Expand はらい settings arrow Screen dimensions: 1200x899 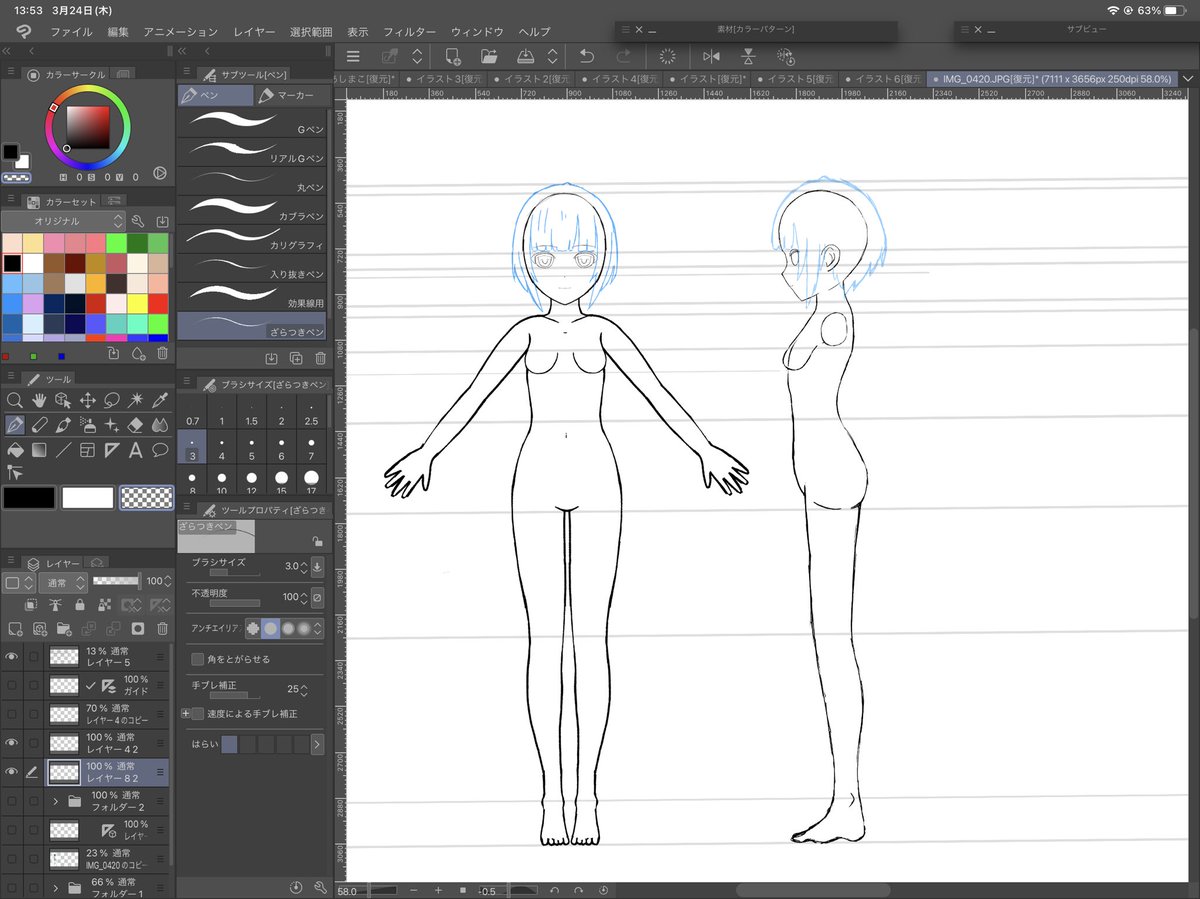(x=317, y=744)
